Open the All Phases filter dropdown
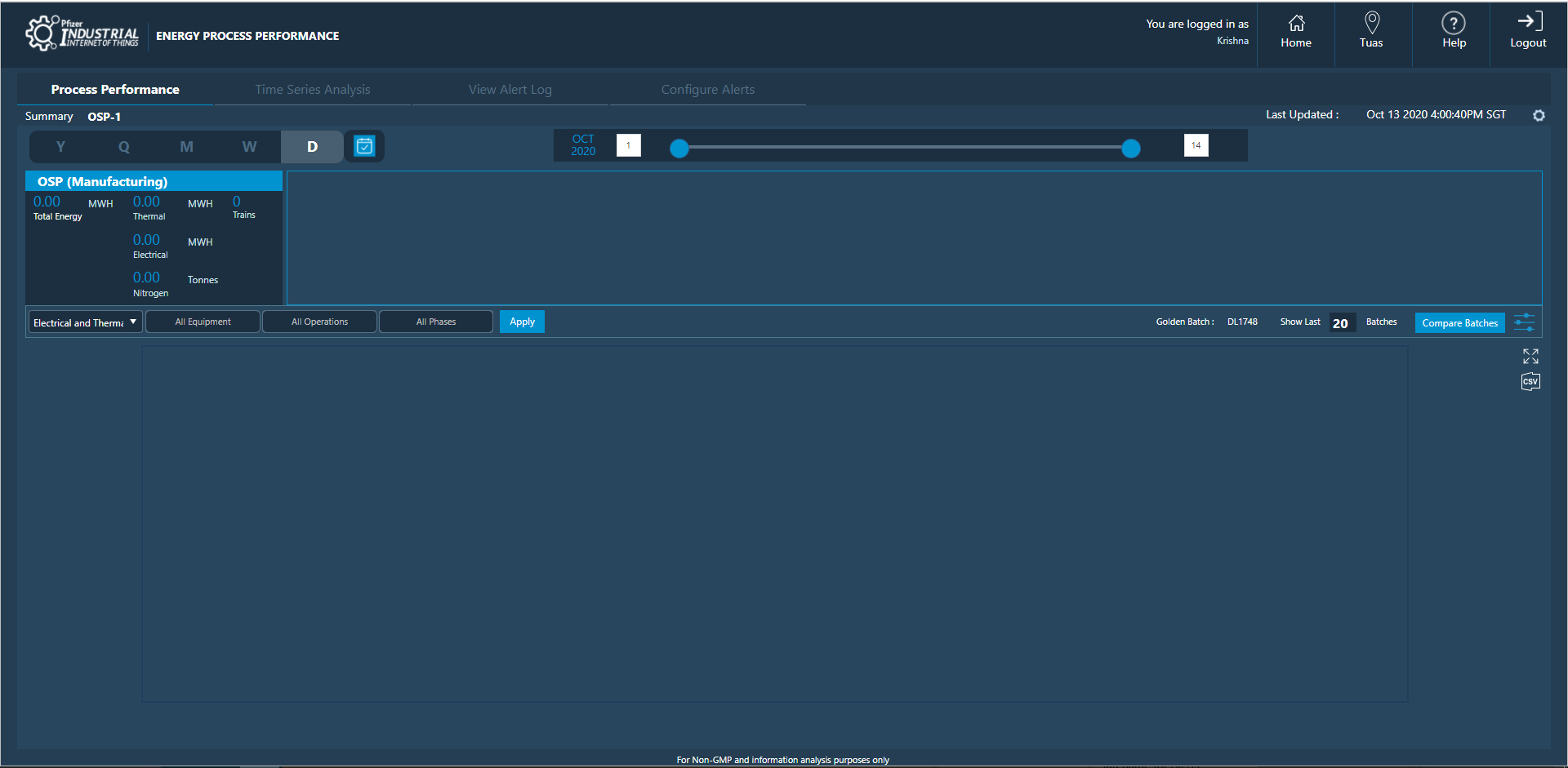This screenshot has height=768, width=1568. click(x=435, y=321)
